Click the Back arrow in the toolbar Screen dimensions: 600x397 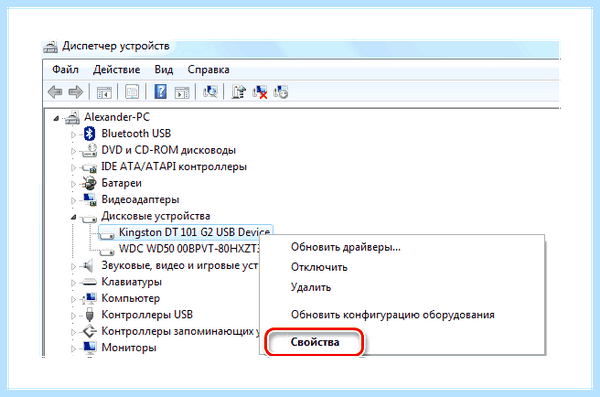(55, 92)
